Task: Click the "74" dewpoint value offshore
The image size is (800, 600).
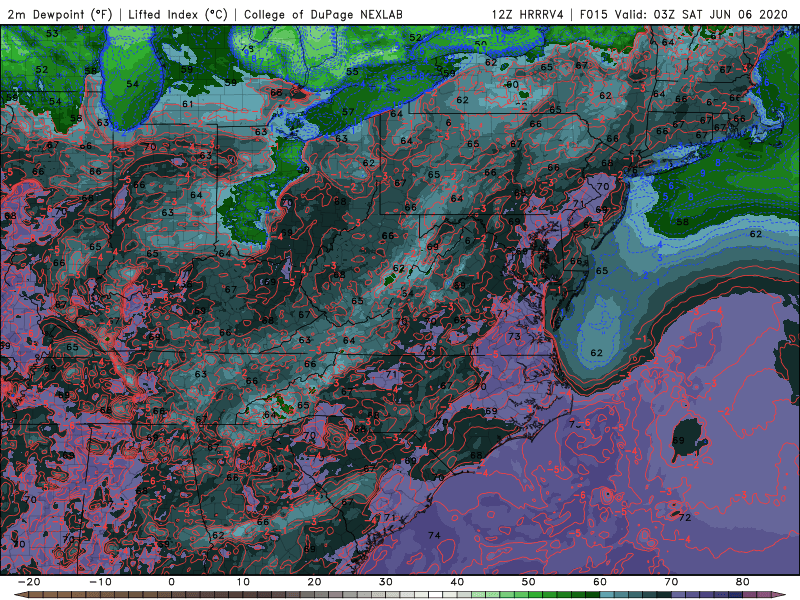Action: (434, 535)
